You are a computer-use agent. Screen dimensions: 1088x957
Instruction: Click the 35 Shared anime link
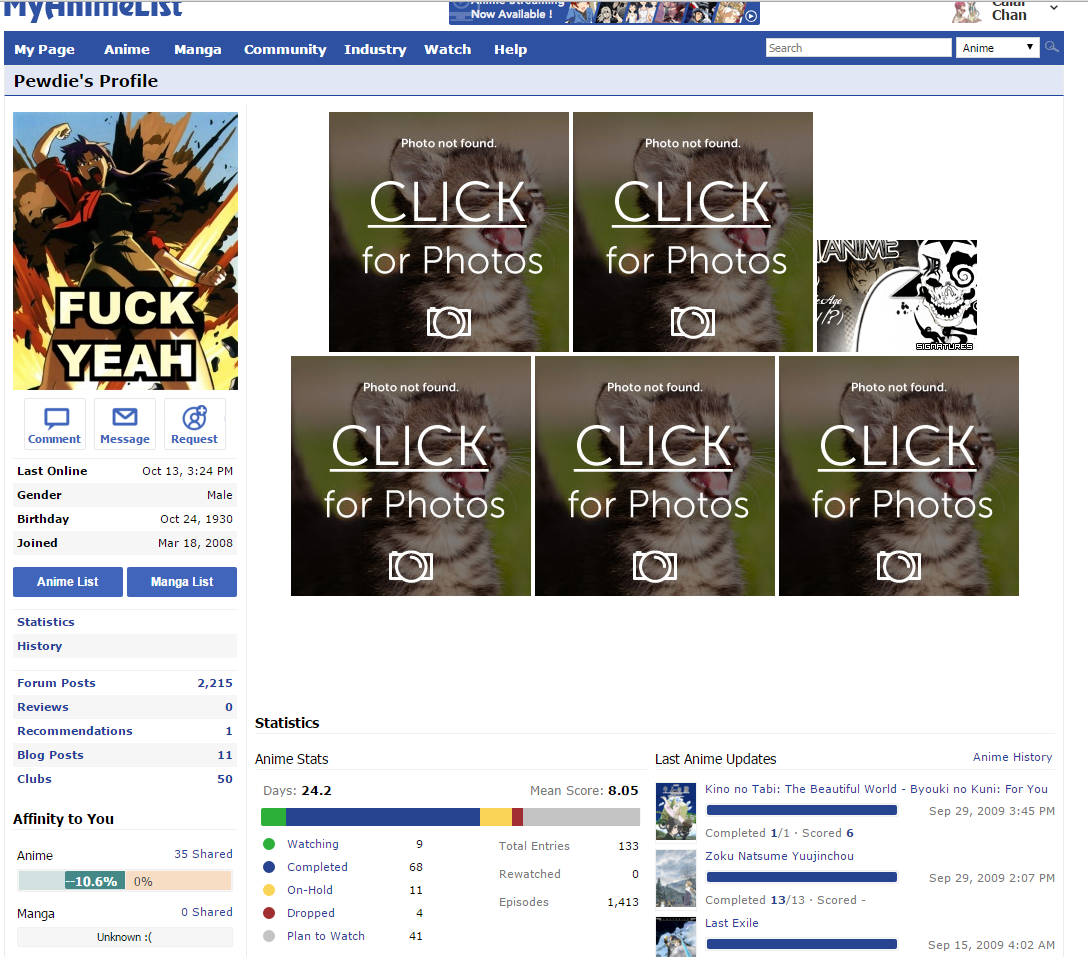pos(203,854)
